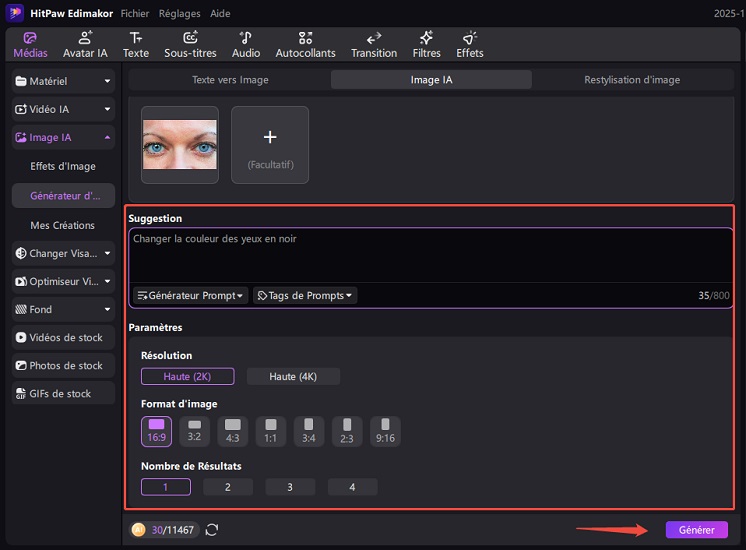Set number of results to 4
The height and width of the screenshot is (550, 746).
(352, 487)
